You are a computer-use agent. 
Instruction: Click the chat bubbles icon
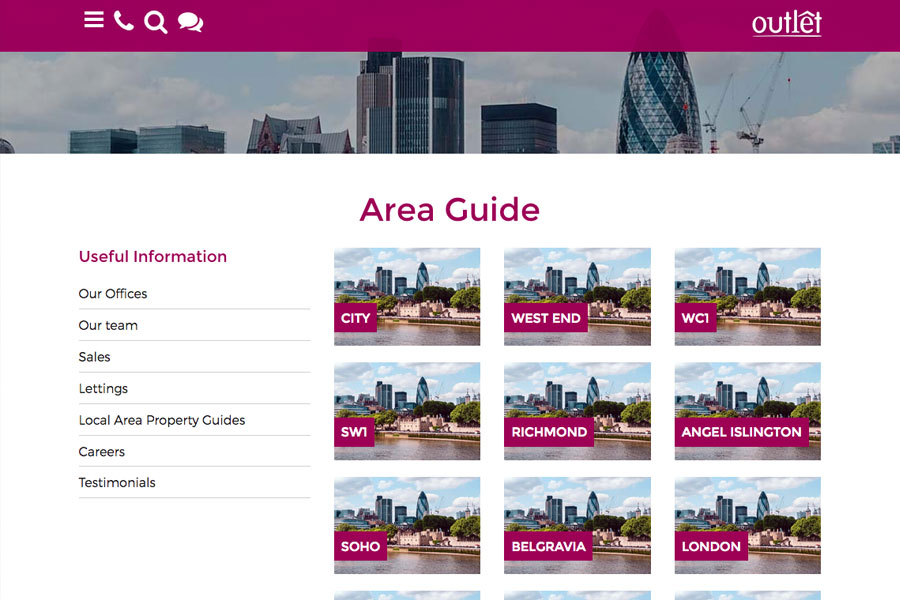[x=191, y=22]
